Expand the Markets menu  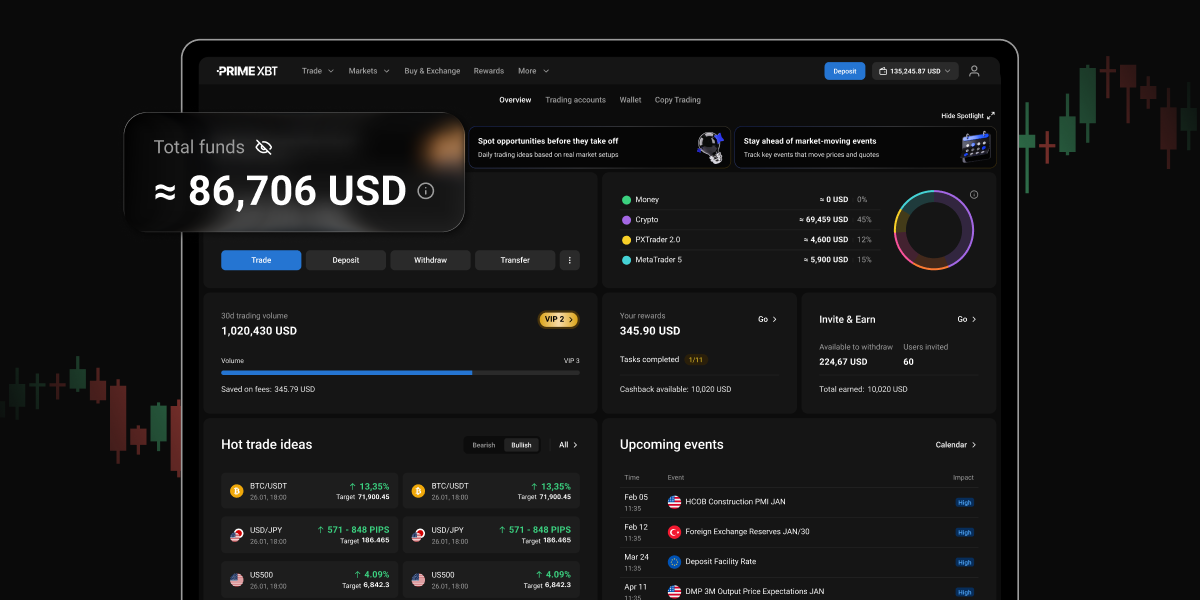pyautogui.click(x=369, y=71)
